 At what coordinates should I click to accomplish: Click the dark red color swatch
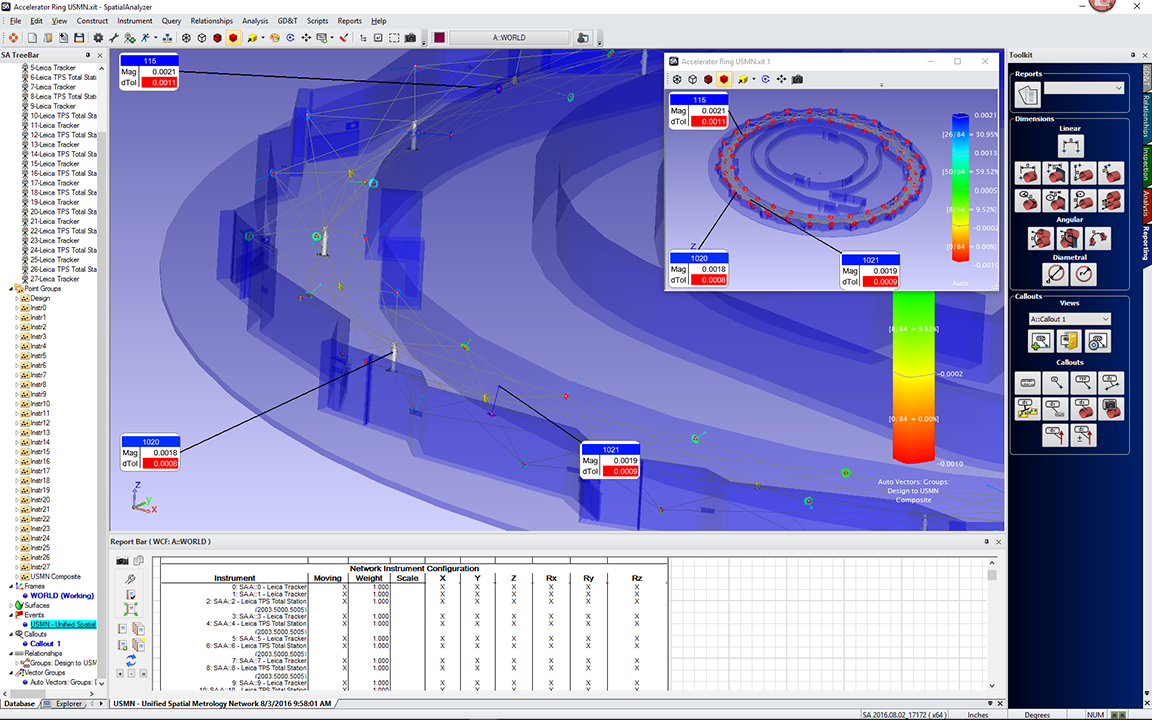point(439,38)
